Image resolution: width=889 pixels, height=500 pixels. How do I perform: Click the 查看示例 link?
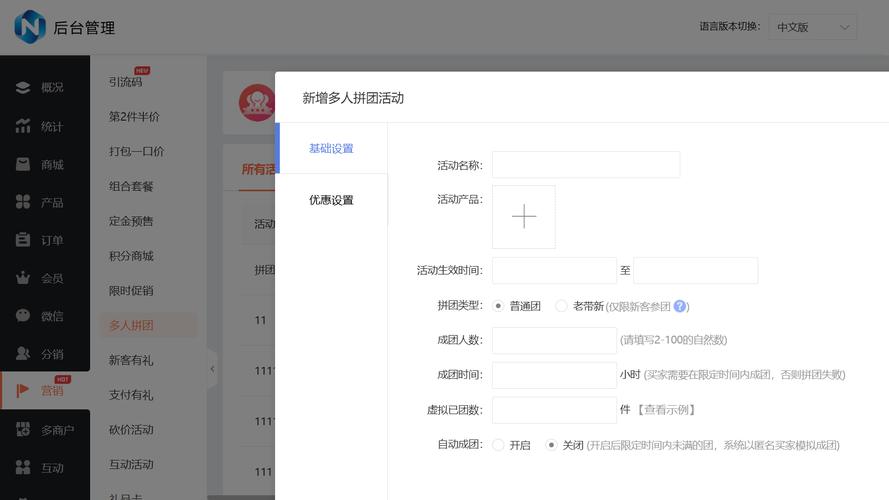(667, 410)
